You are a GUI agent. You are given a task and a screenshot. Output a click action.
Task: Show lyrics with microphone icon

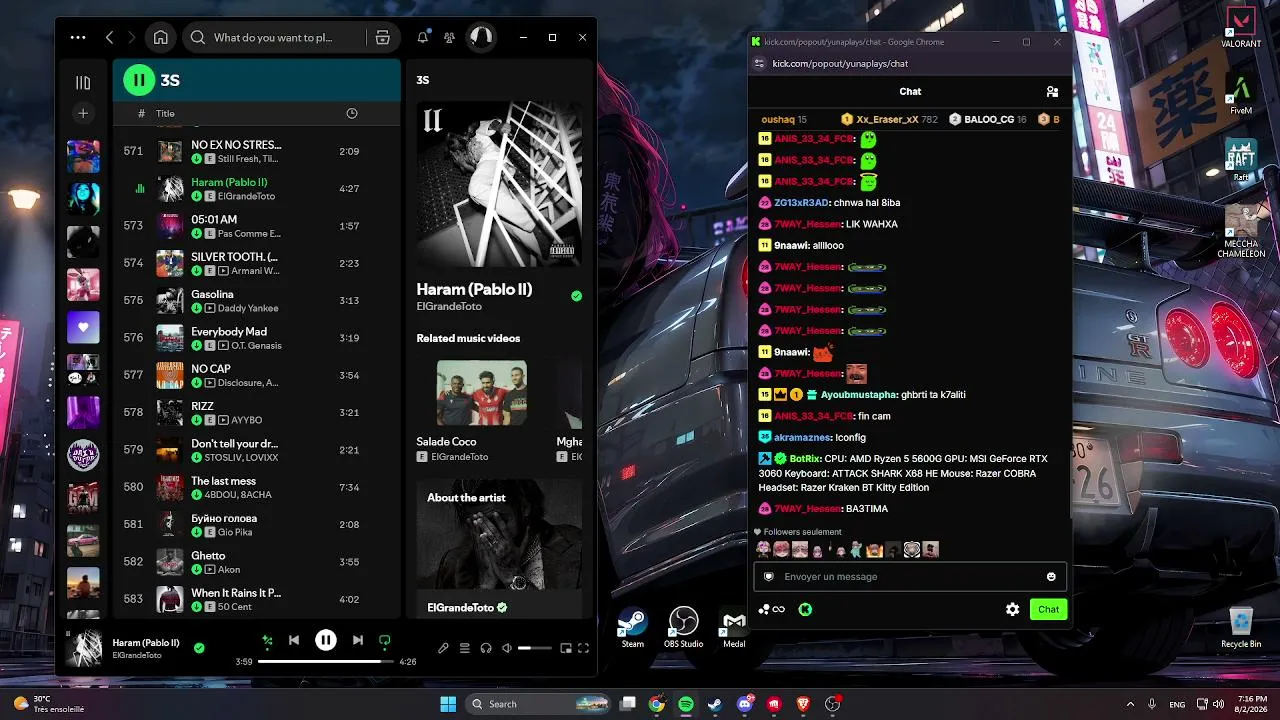[443, 648]
